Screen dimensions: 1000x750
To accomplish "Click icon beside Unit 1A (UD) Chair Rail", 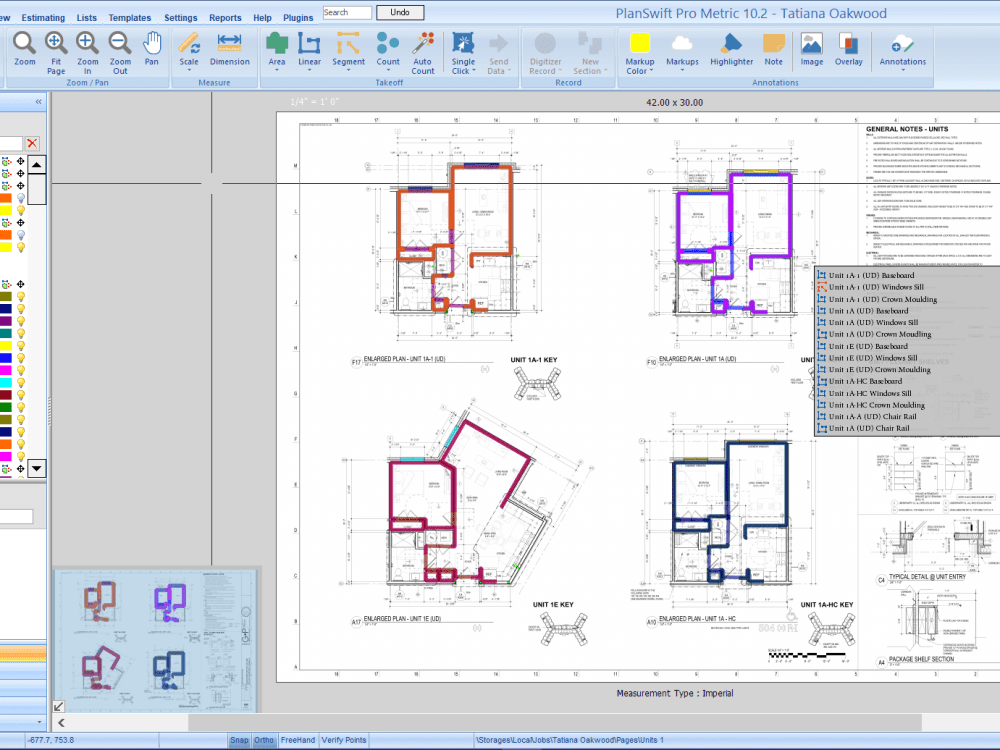I will [x=822, y=428].
